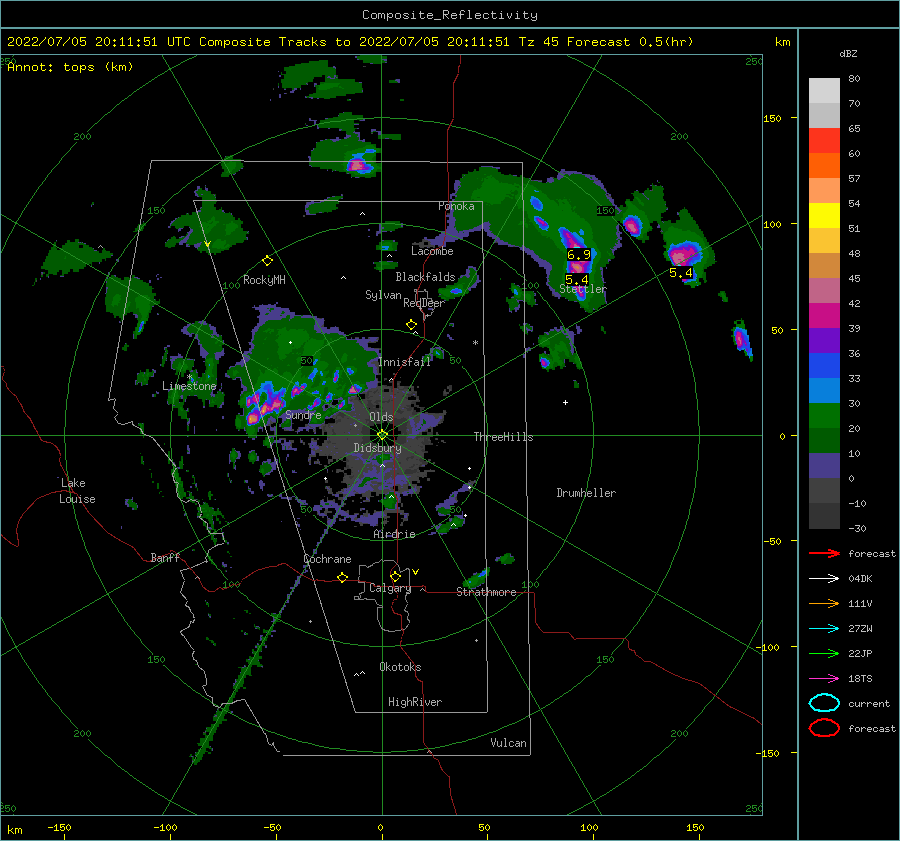Click the 80 value on the dBZ scale

[x=854, y=79]
